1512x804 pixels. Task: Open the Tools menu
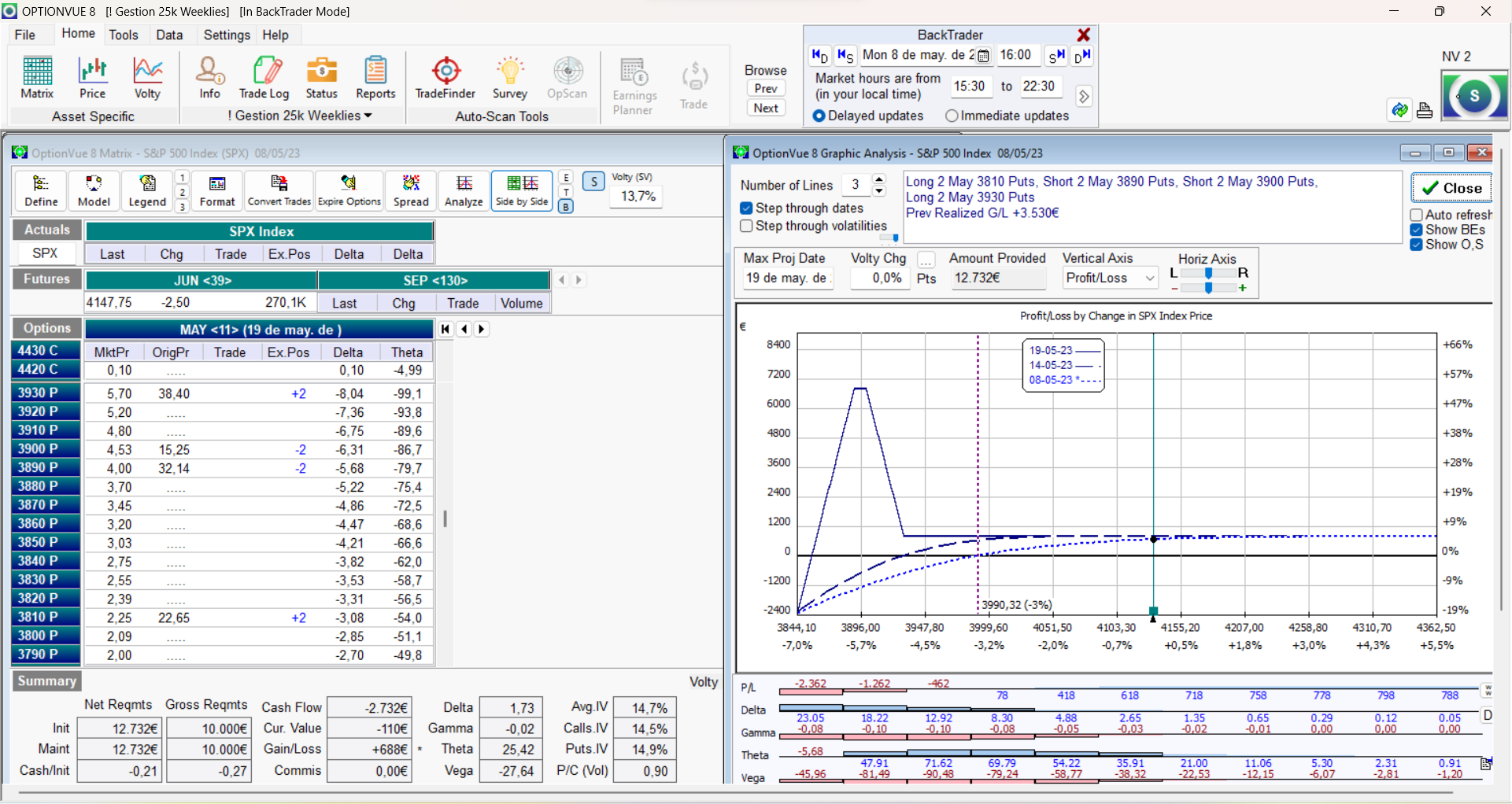124,35
